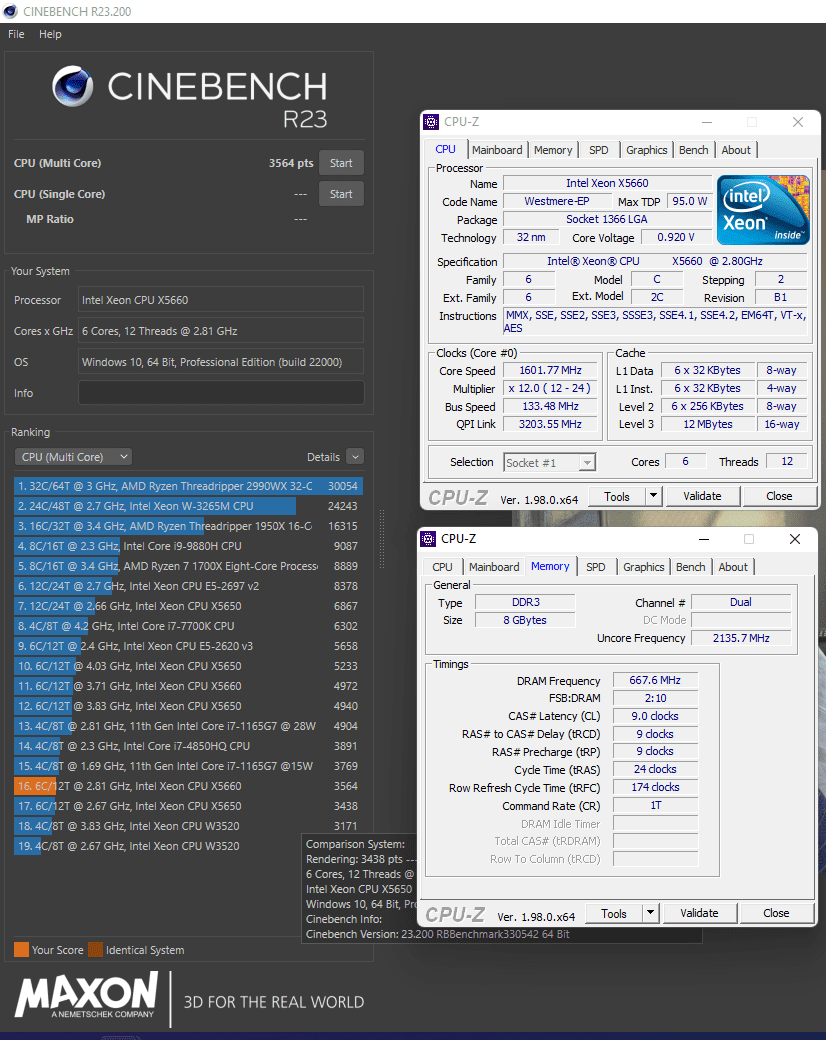826x1040 pixels.
Task: Click the Intel Xeon inside logo
Action: (763, 210)
